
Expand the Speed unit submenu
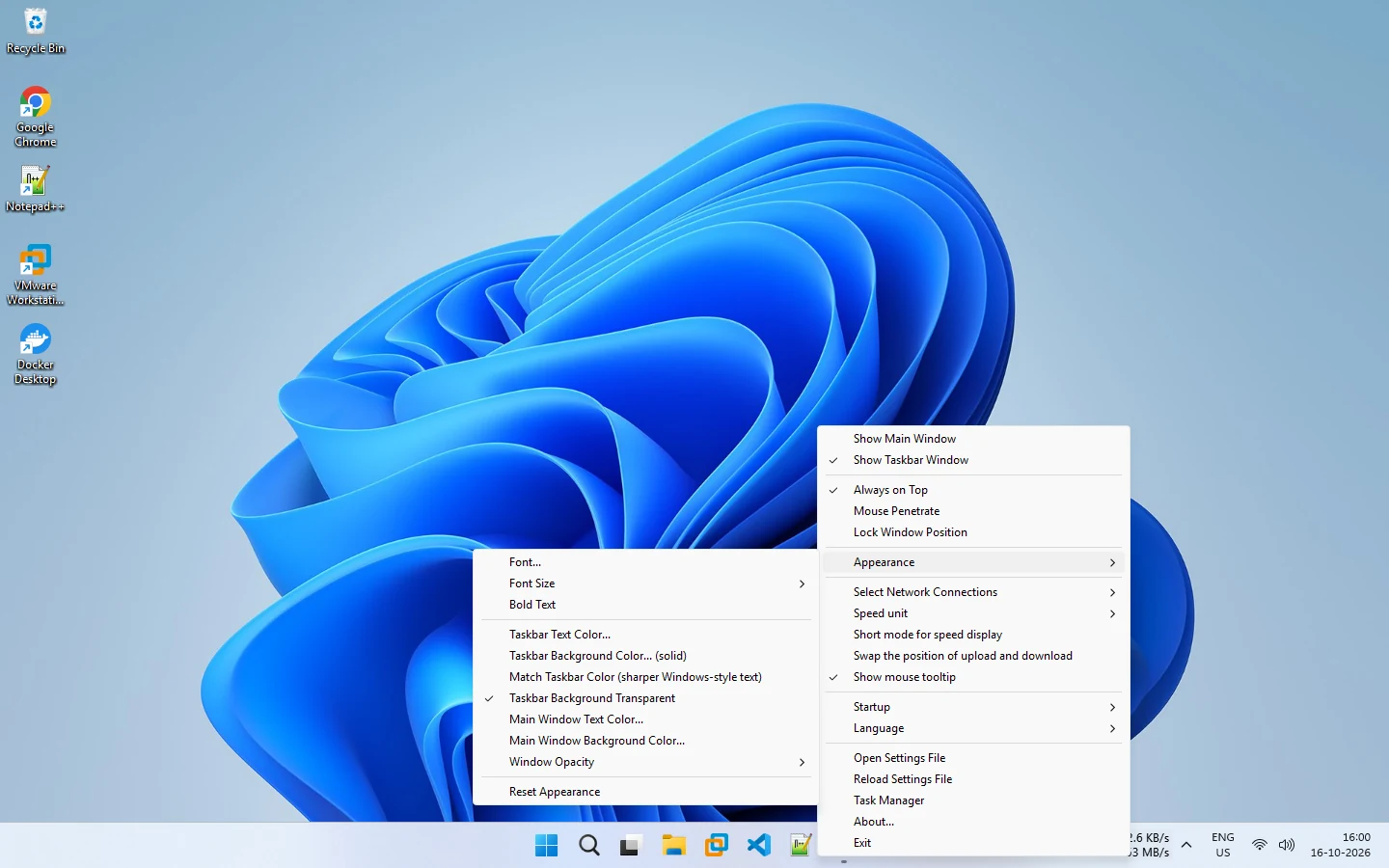973,613
